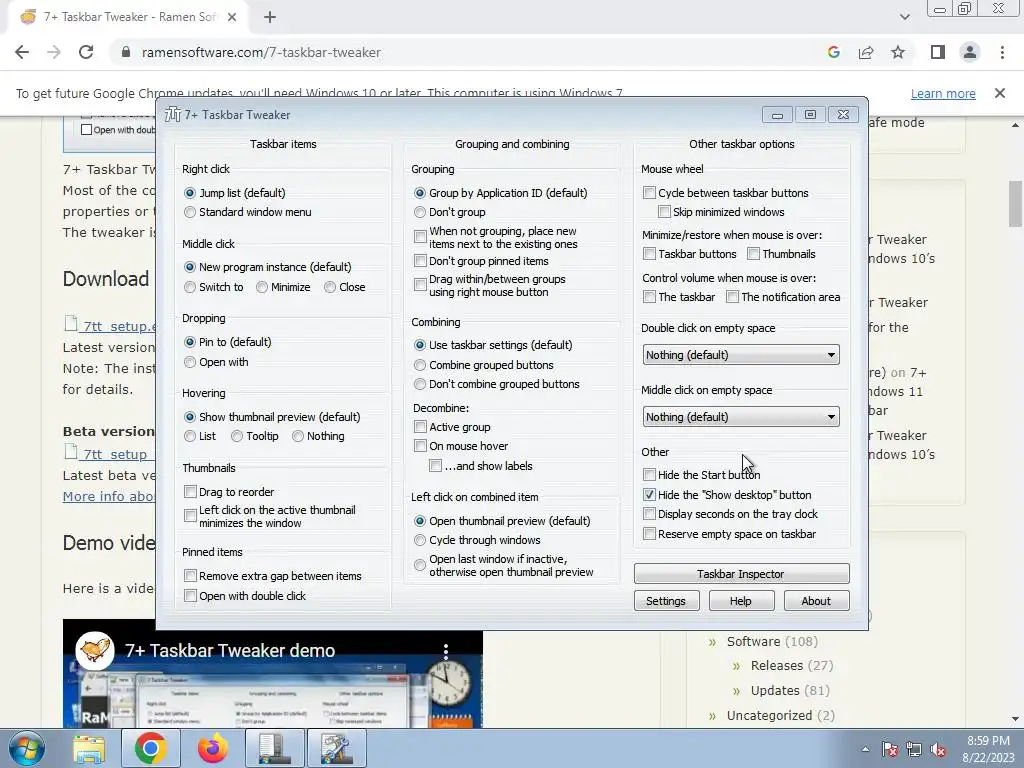
Task: Open the Taskbar Inspector
Action: coord(741,573)
